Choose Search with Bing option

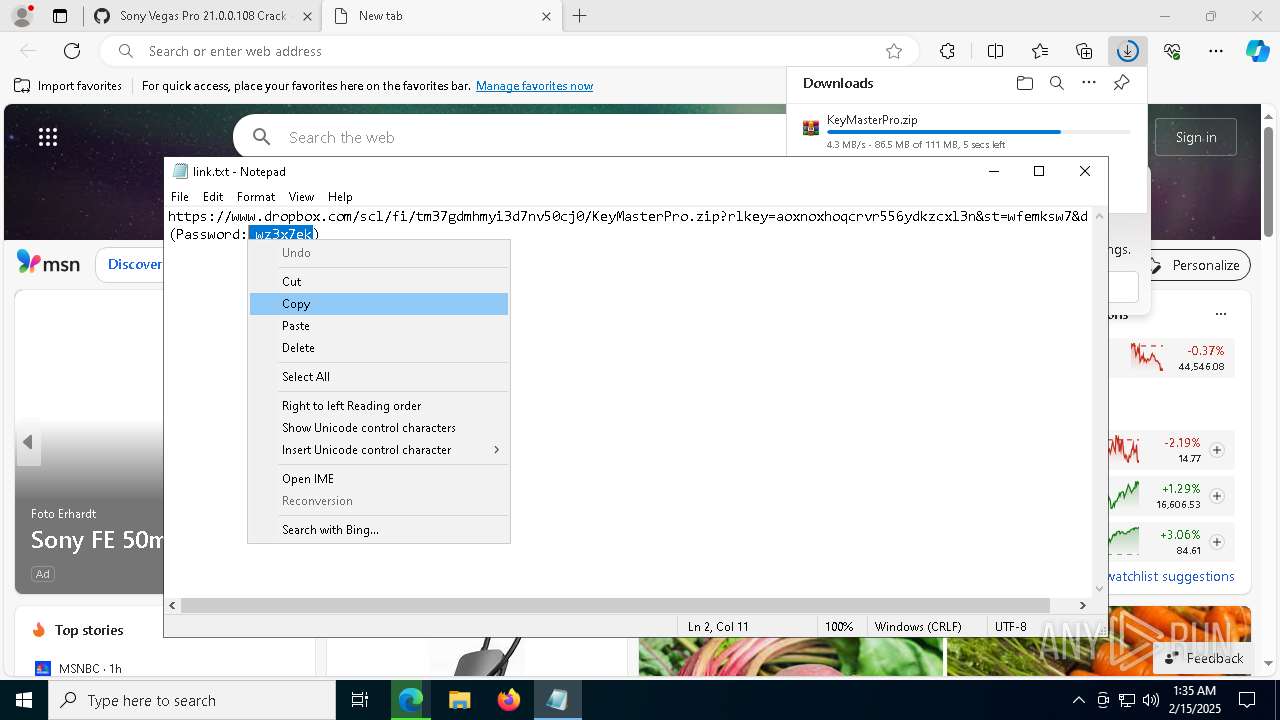pyautogui.click(x=379, y=530)
